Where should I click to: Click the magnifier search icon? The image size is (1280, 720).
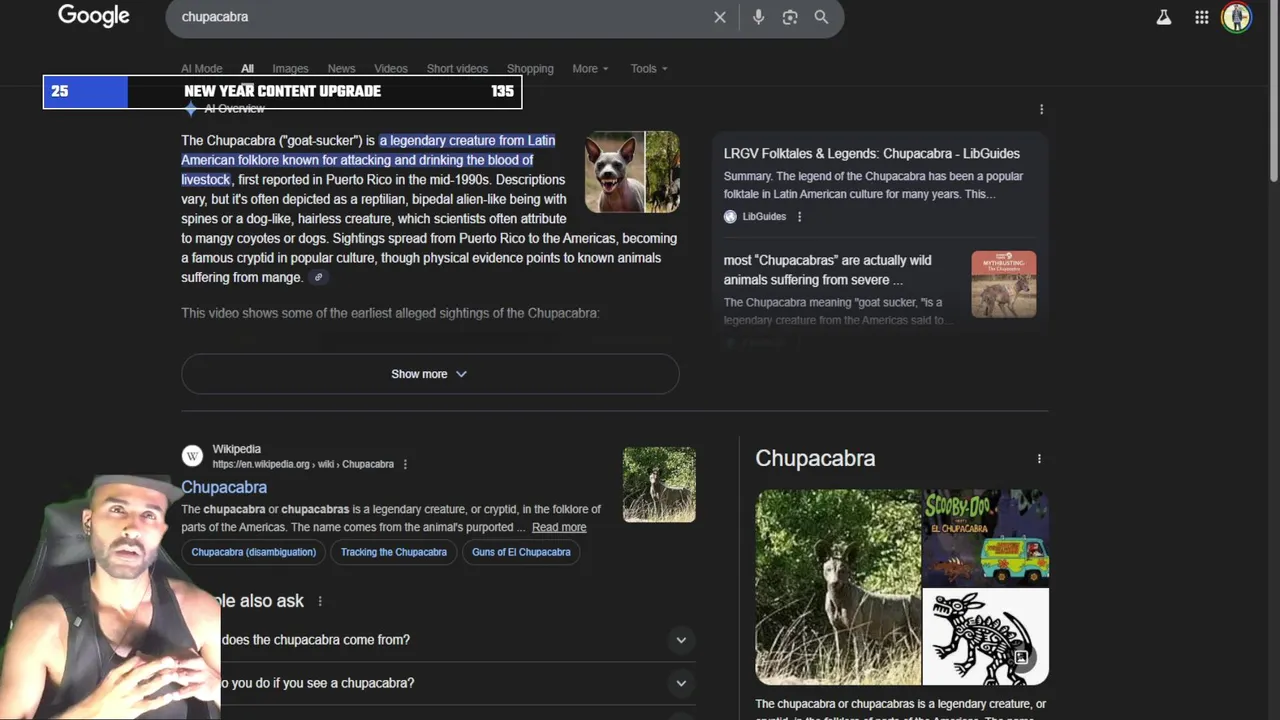[821, 17]
